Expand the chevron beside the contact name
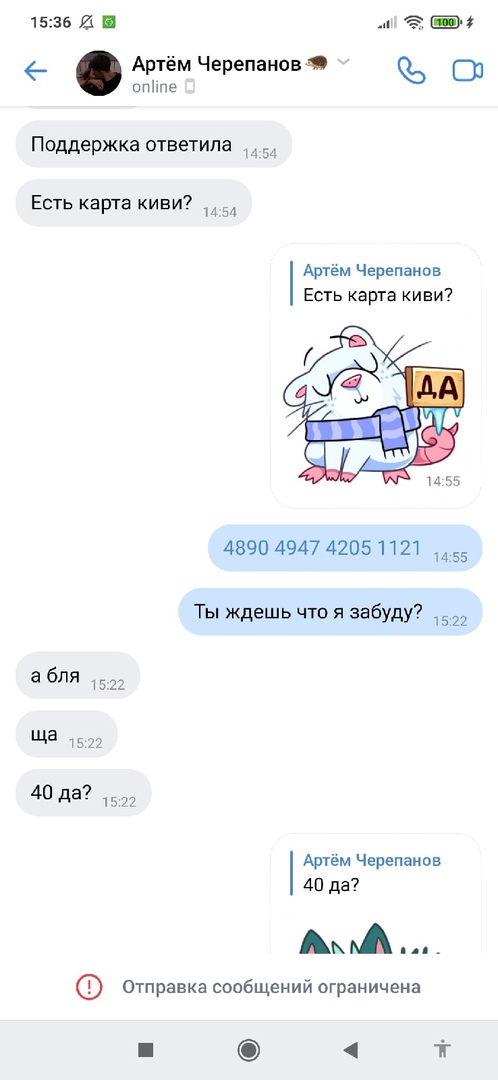Screen dimensions: 498x1080 point(343,63)
